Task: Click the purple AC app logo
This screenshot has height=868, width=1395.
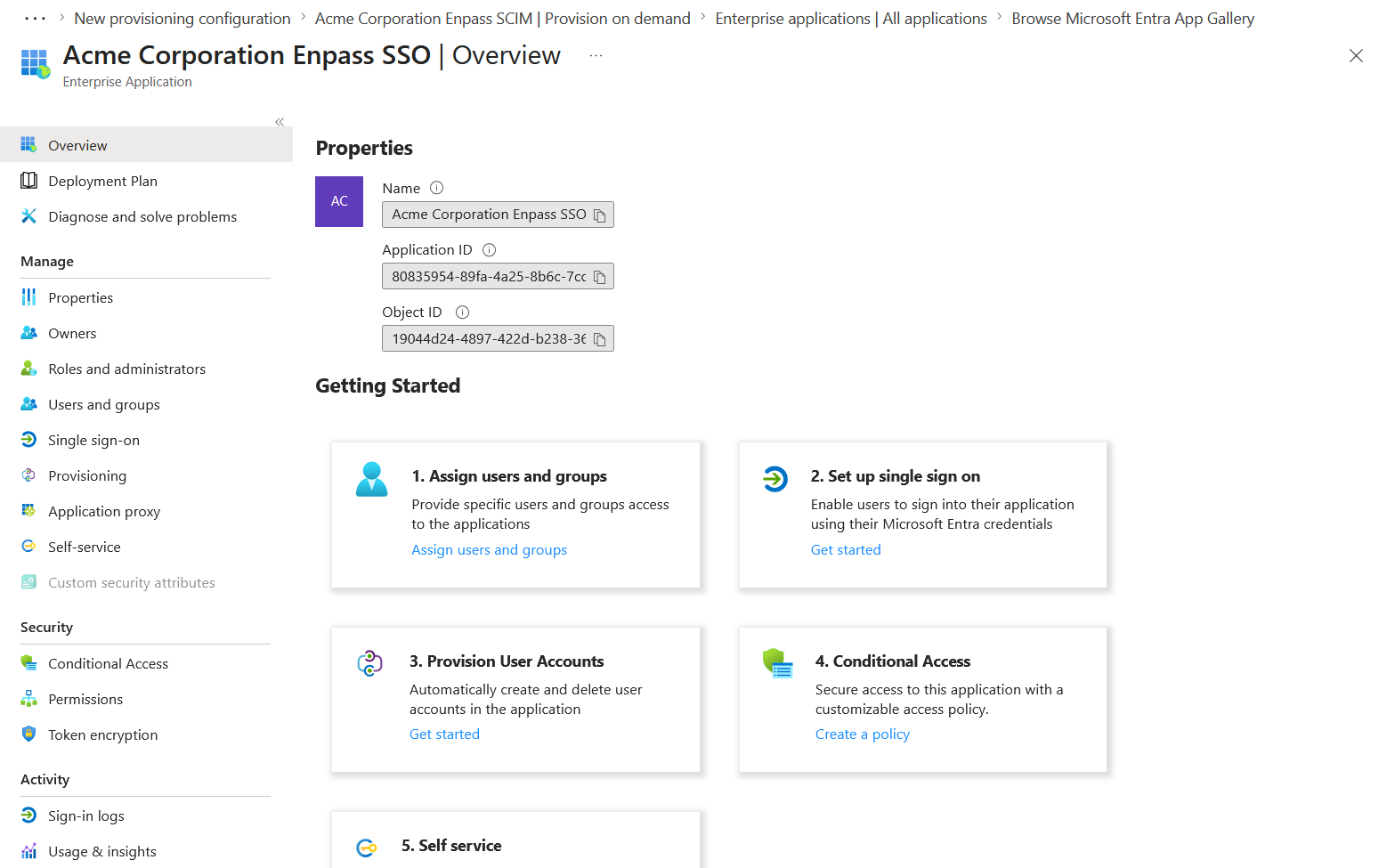Action: point(339,201)
